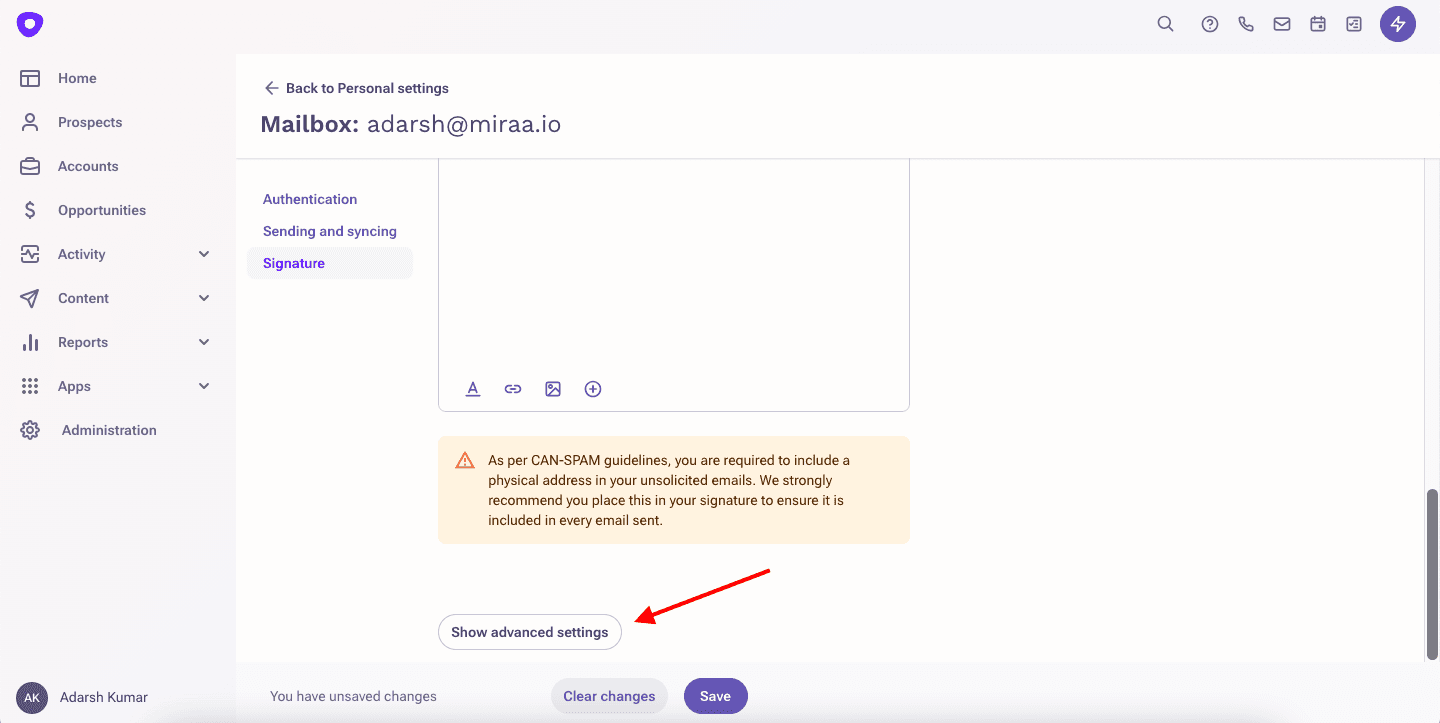The height and width of the screenshot is (723, 1440).
Task: Click the vertical scrollbar thumb
Action: (1432, 574)
